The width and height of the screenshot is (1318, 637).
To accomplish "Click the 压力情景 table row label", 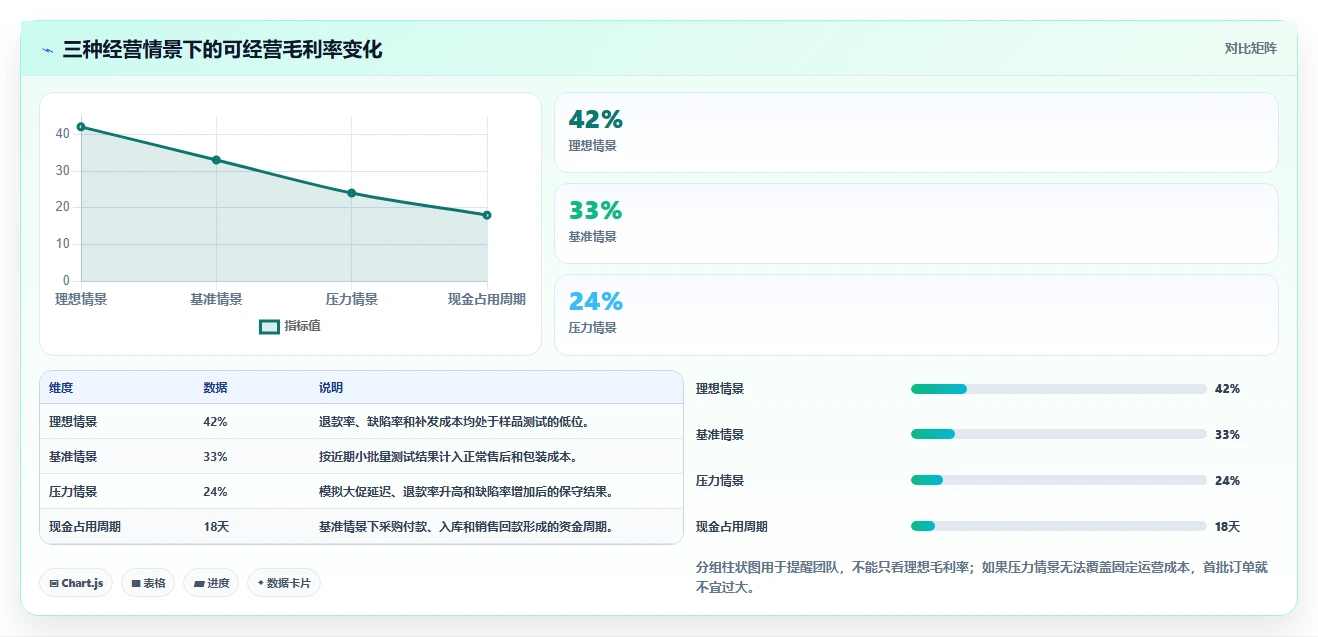I will click(x=73, y=492).
